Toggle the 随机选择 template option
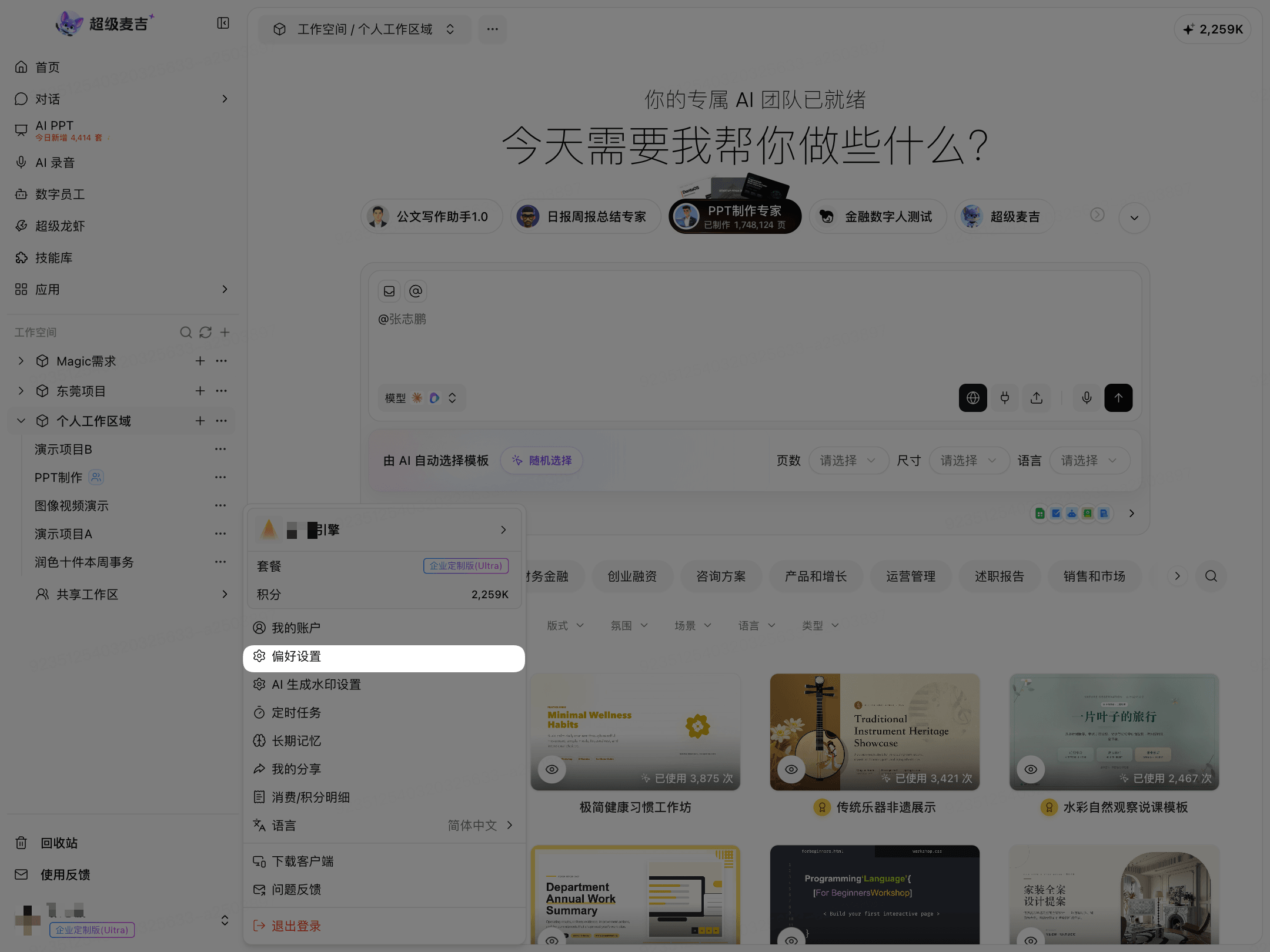 pyautogui.click(x=542, y=461)
